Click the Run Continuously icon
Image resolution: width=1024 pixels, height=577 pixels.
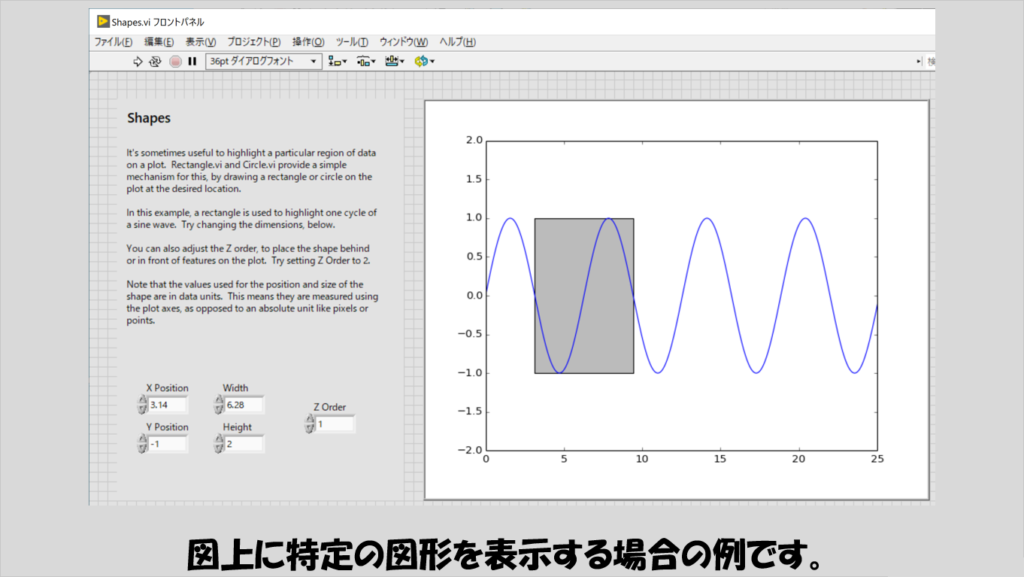pos(155,62)
